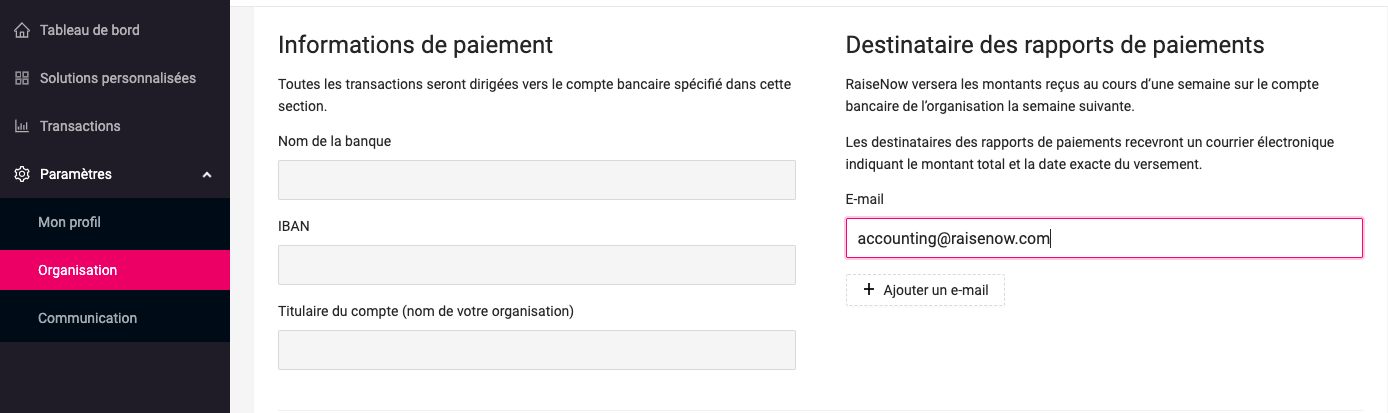Click the Nom de la banque field
Screen dimensions: 1388x413
[536, 180]
